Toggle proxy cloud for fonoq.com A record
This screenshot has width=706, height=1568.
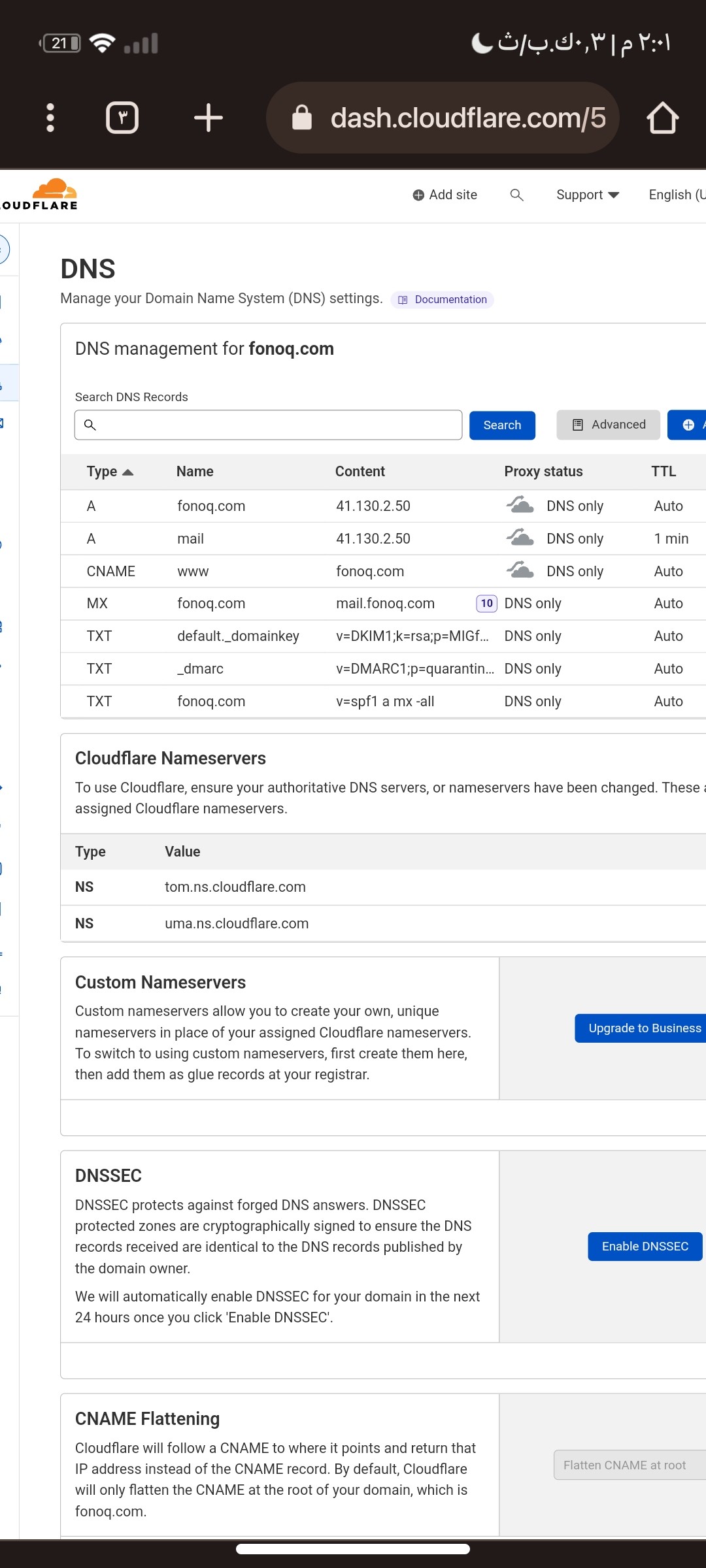click(x=520, y=506)
